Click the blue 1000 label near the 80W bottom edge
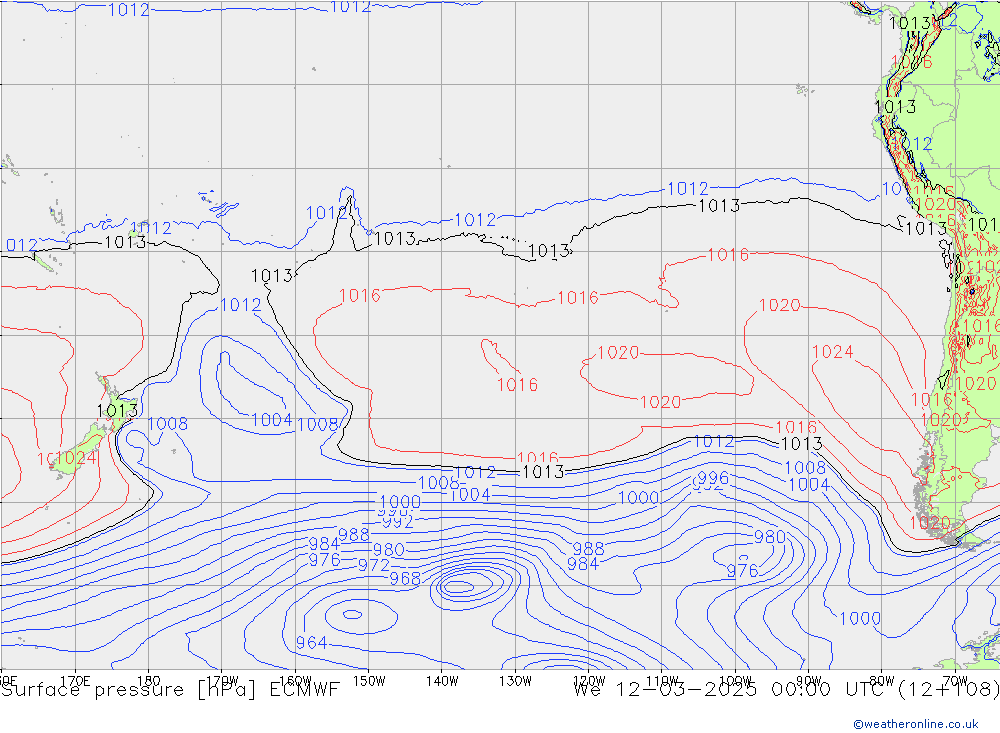 pos(860,618)
